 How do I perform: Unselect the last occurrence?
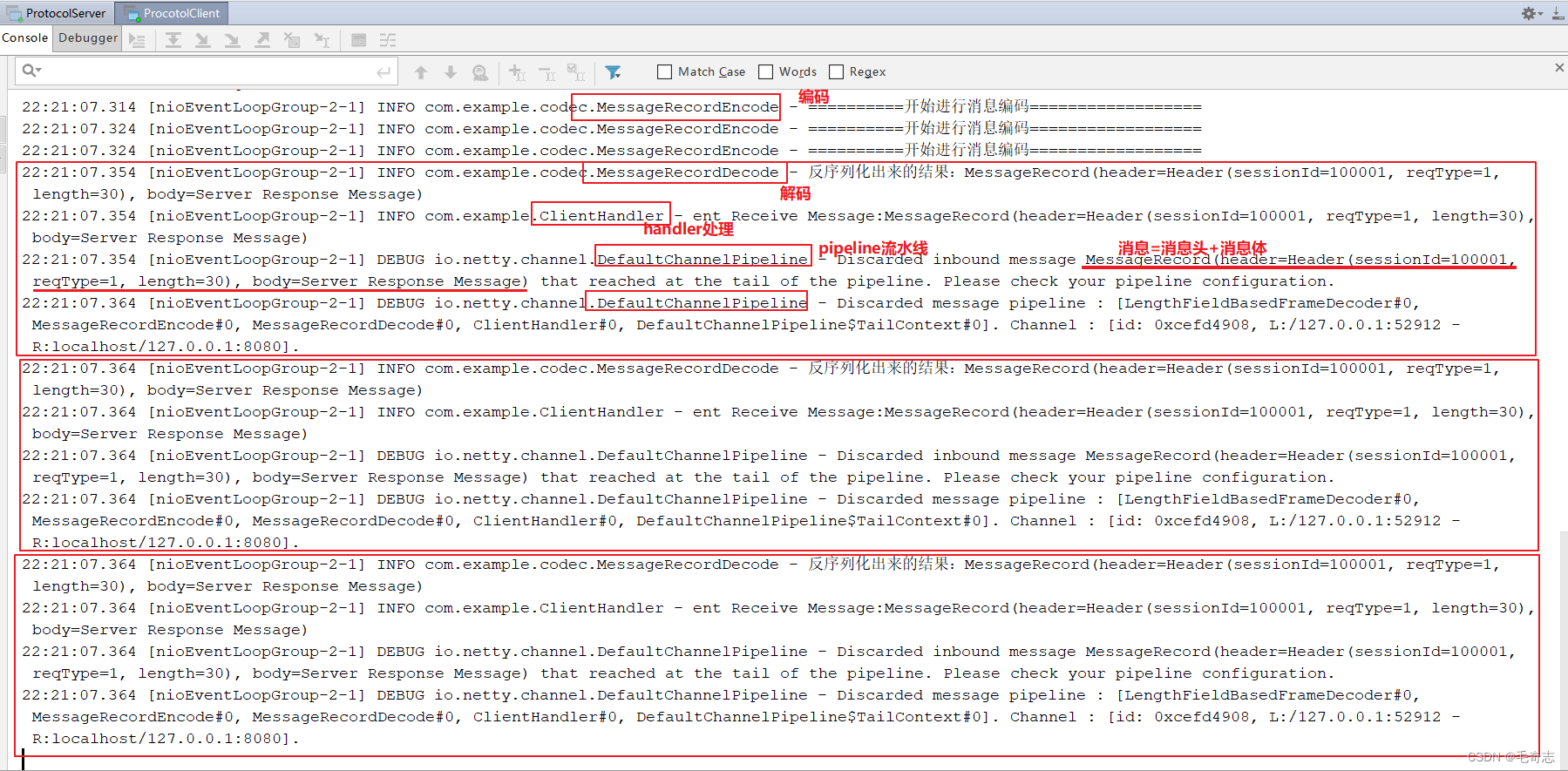click(546, 72)
